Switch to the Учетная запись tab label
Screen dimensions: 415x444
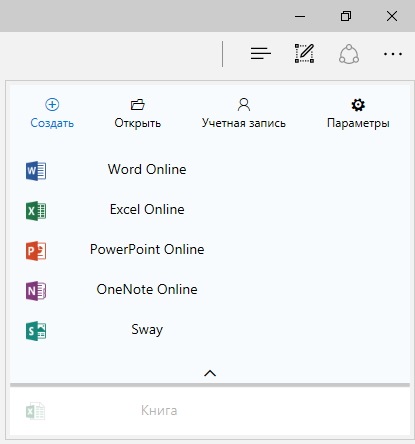244,123
